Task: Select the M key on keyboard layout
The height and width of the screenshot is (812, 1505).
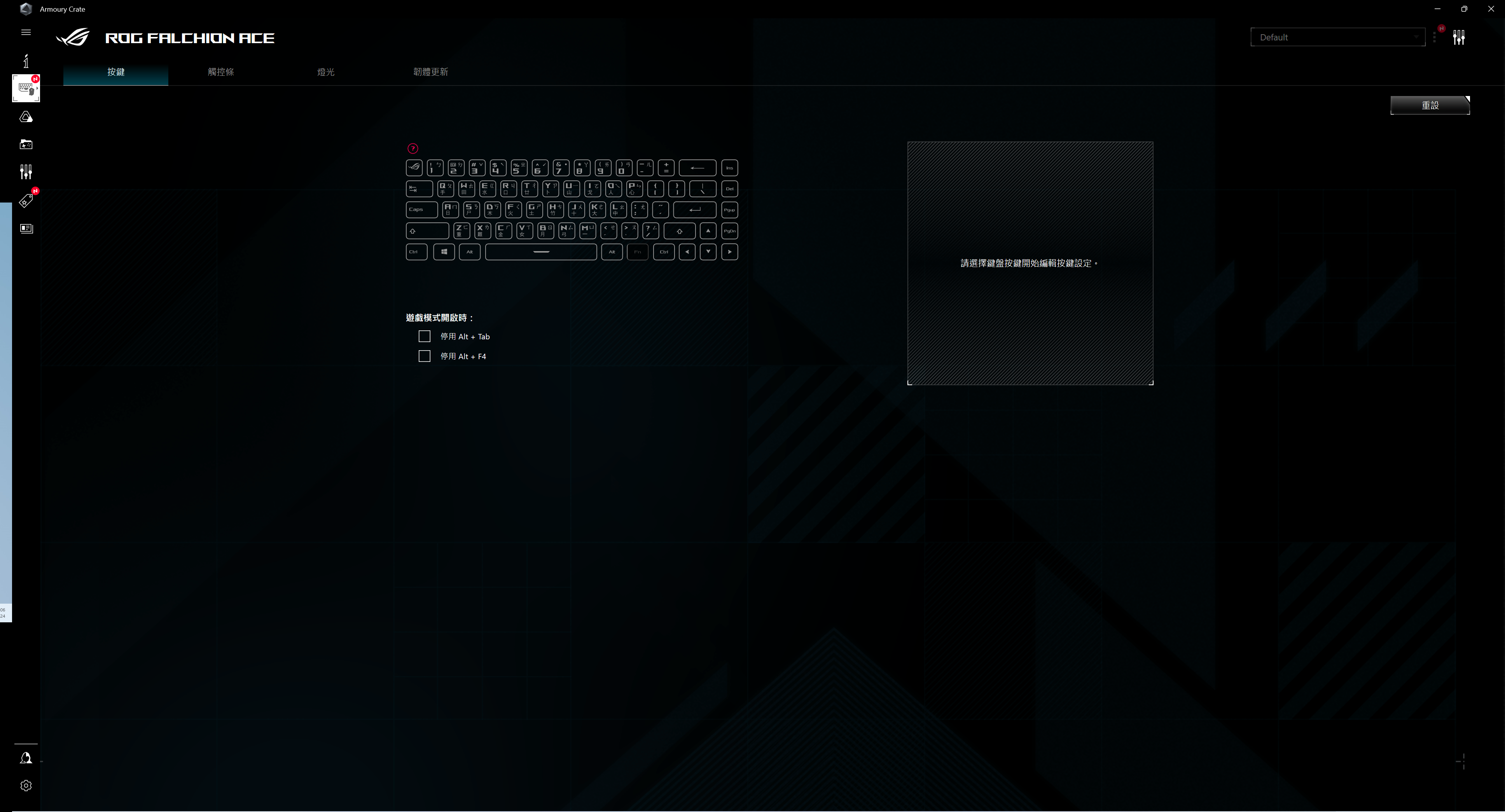Action: click(588, 231)
